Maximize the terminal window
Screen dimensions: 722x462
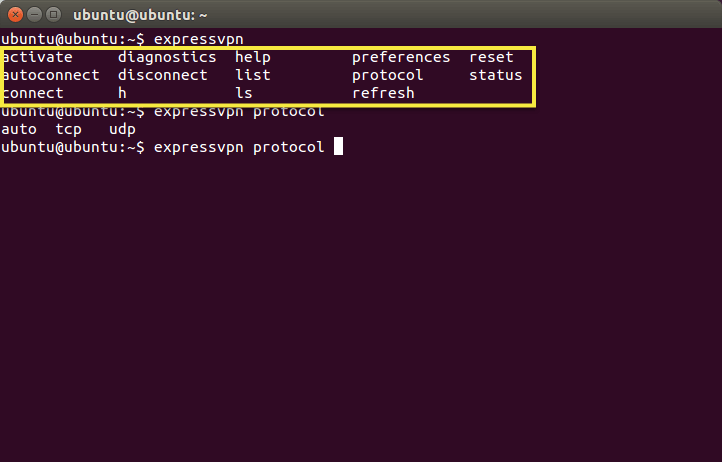point(53,15)
